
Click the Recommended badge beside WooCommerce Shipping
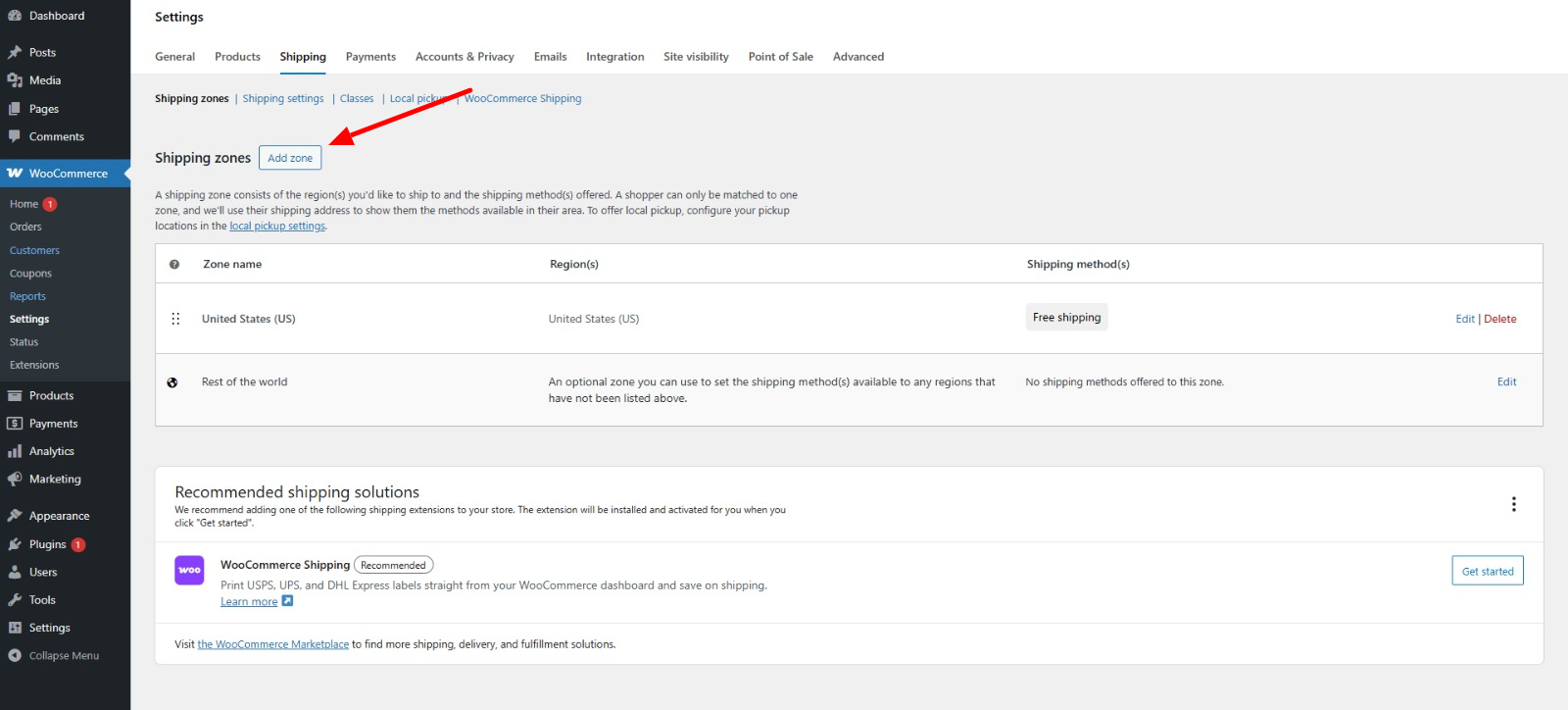[393, 566]
